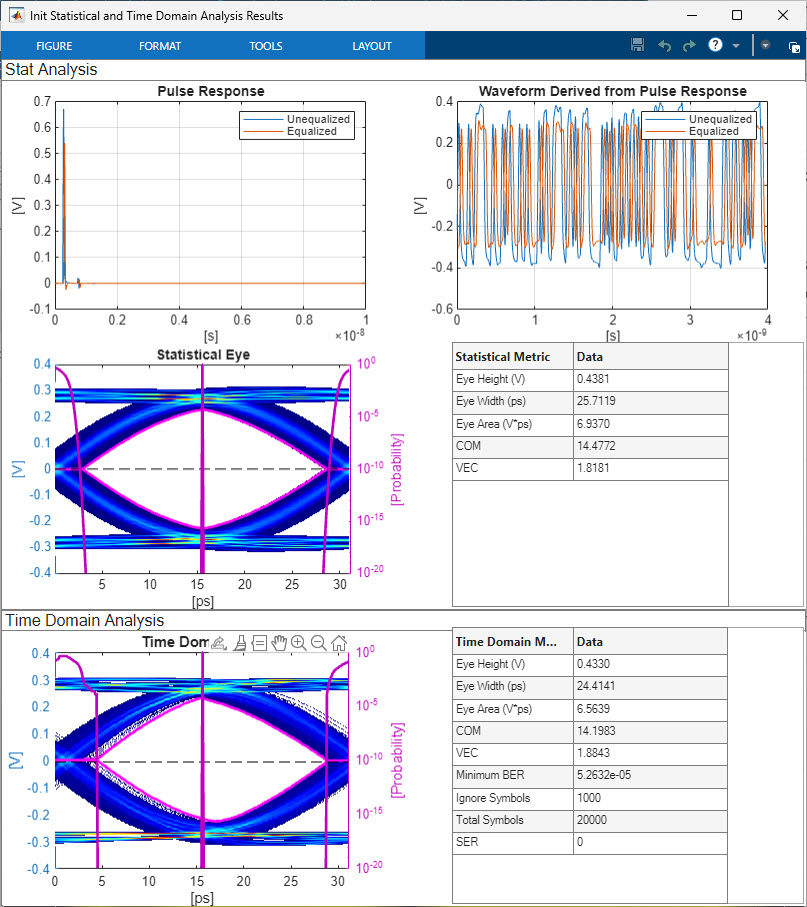
Task: Switch to the FORMAT tab
Action: [160, 46]
